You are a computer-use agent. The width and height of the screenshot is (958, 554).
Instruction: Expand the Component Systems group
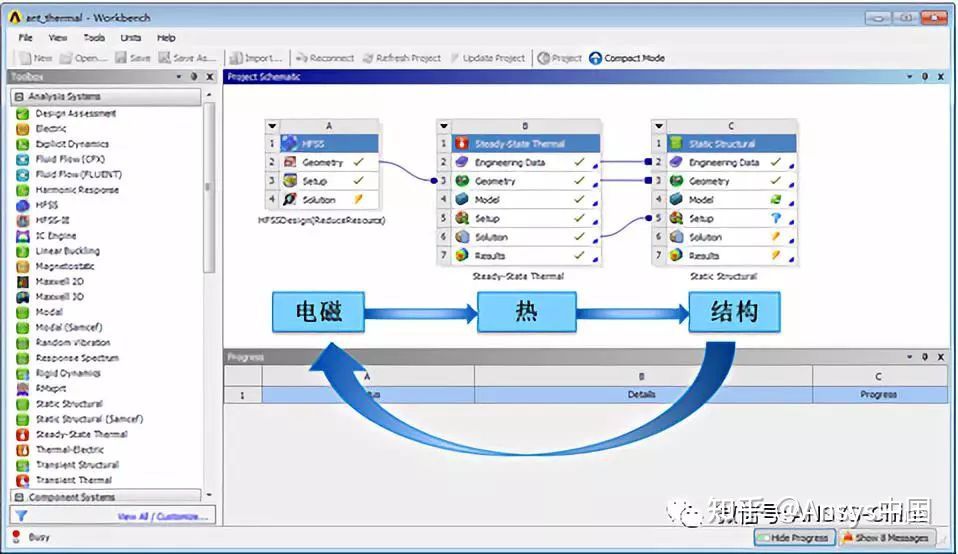pos(19,497)
